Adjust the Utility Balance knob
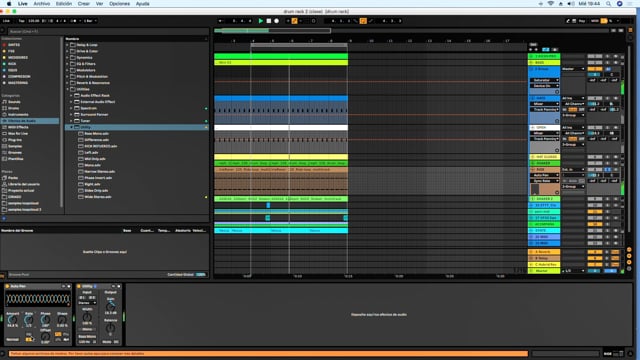 coord(110,328)
